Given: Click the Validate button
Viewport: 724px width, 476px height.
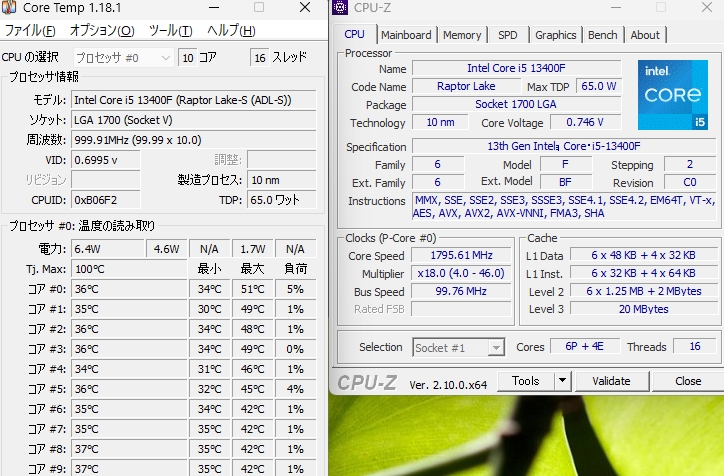Looking at the screenshot, I should pyautogui.click(x=611, y=381).
